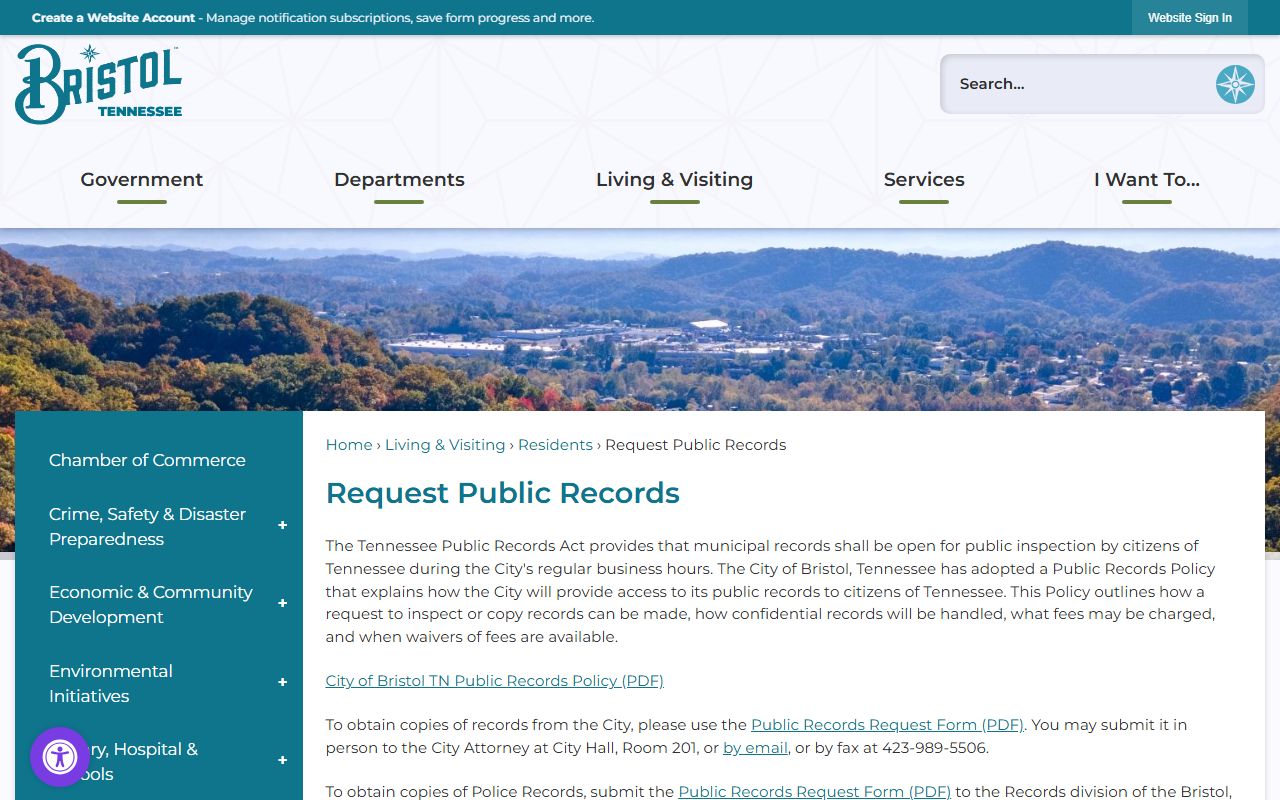Click Home breadcrumb link

pos(349,445)
